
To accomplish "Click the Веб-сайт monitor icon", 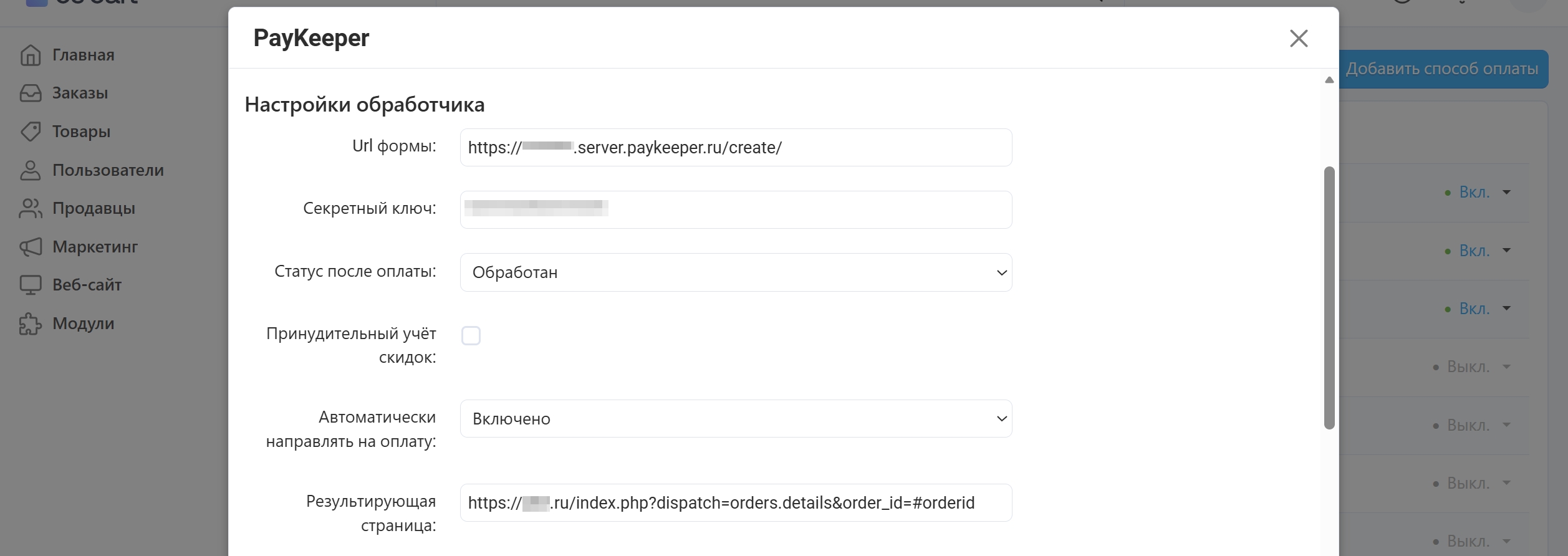I will pos(30,285).
